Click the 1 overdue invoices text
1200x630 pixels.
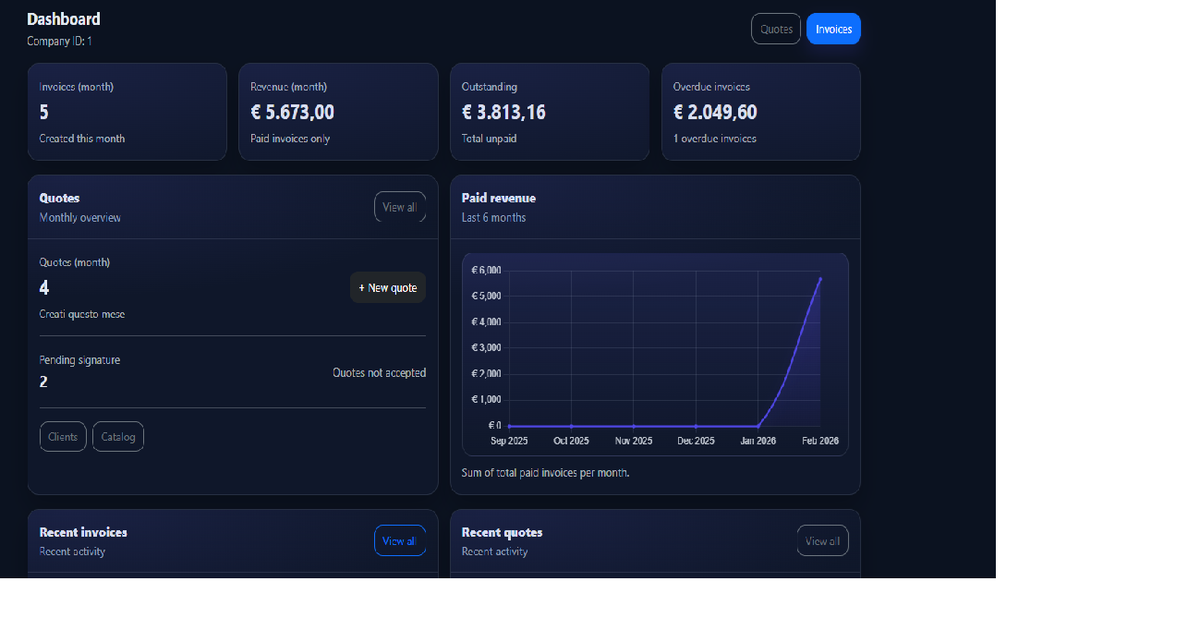pyautogui.click(x=715, y=139)
